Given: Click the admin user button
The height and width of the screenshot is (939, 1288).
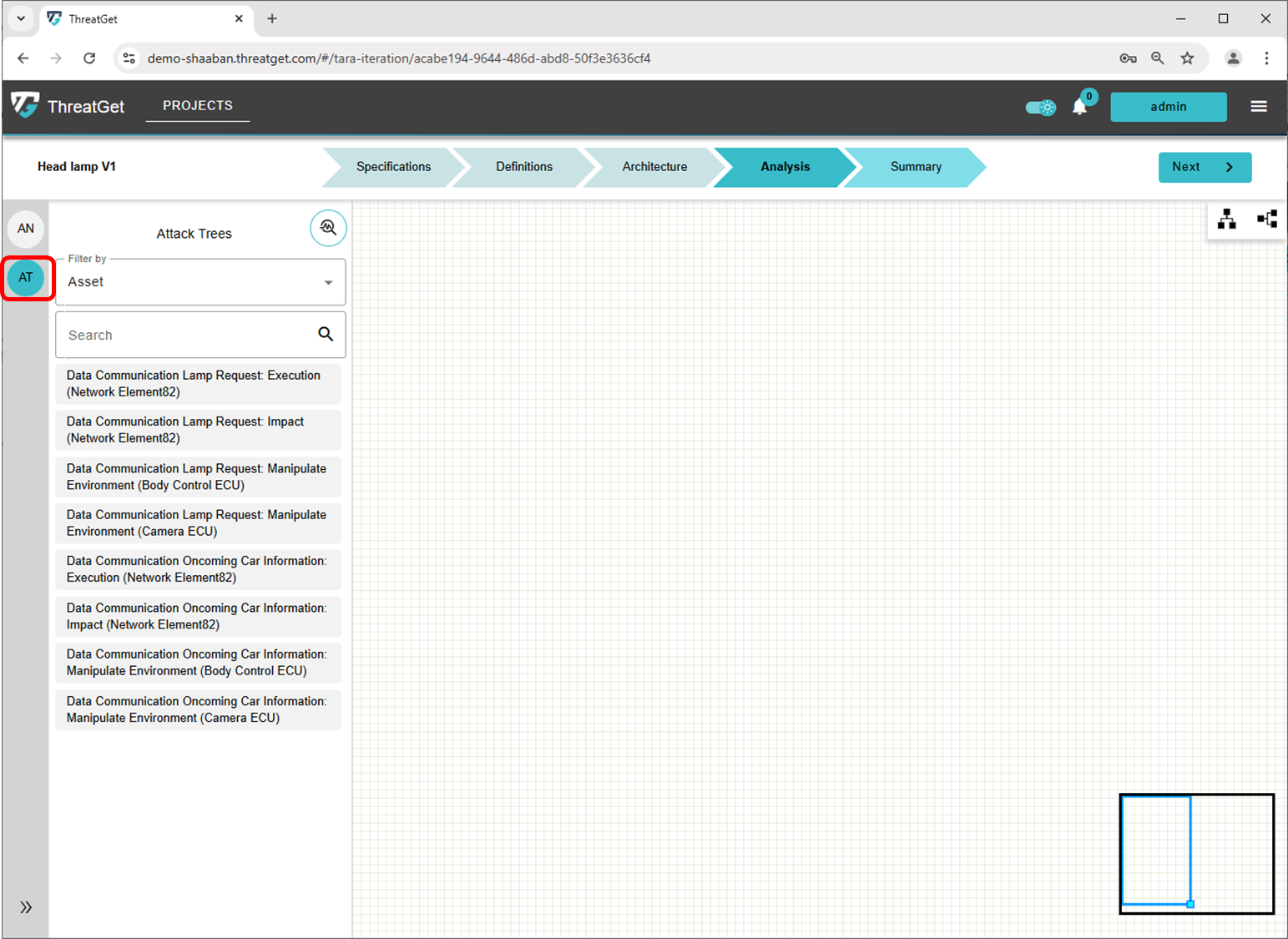Looking at the screenshot, I should pyautogui.click(x=1168, y=107).
